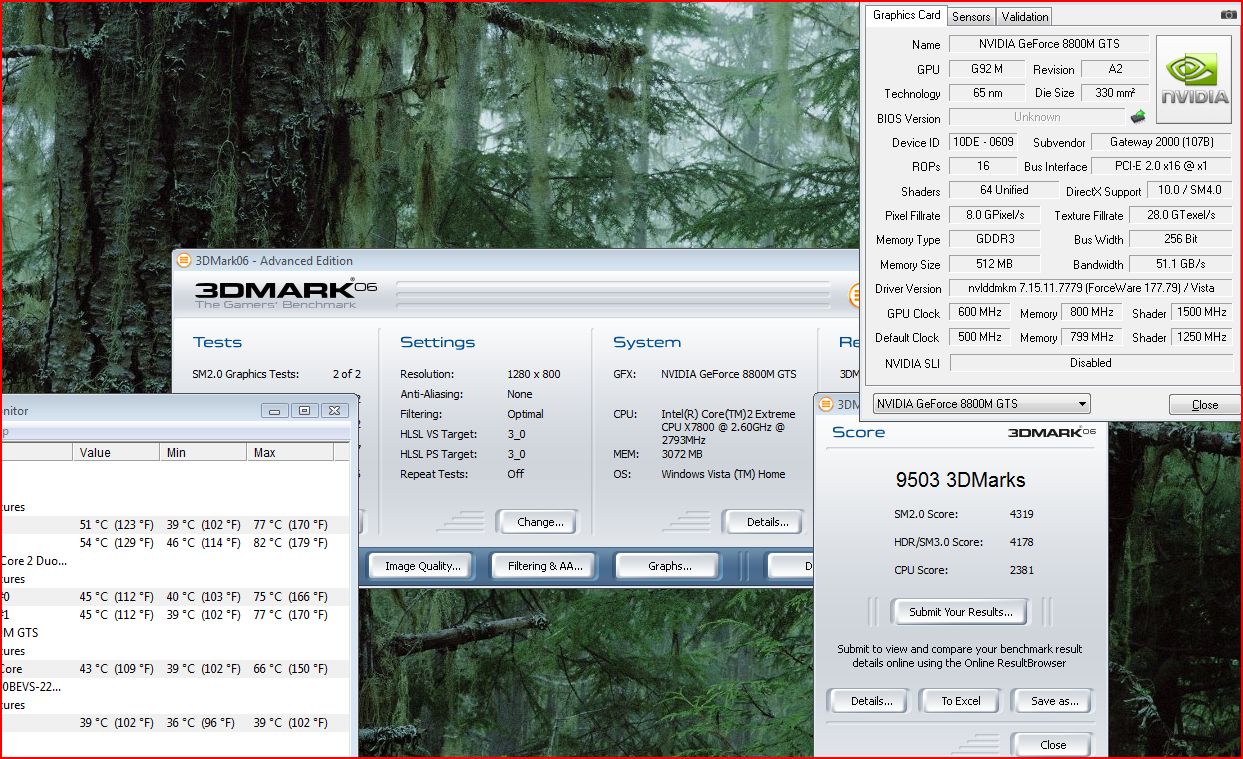Click the NVIDIA logo in GPU-Z
The width and height of the screenshot is (1243, 759).
(x=1194, y=80)
